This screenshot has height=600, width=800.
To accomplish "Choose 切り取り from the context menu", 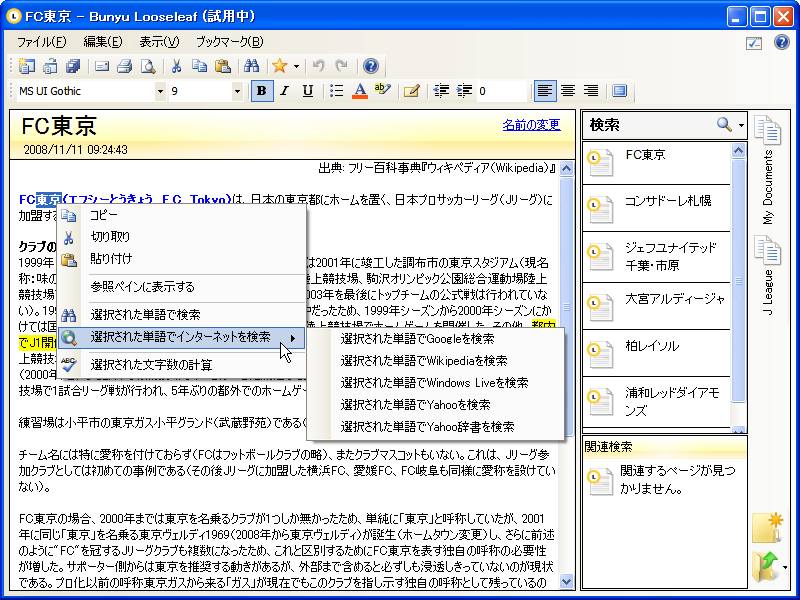I will [182, 237].
